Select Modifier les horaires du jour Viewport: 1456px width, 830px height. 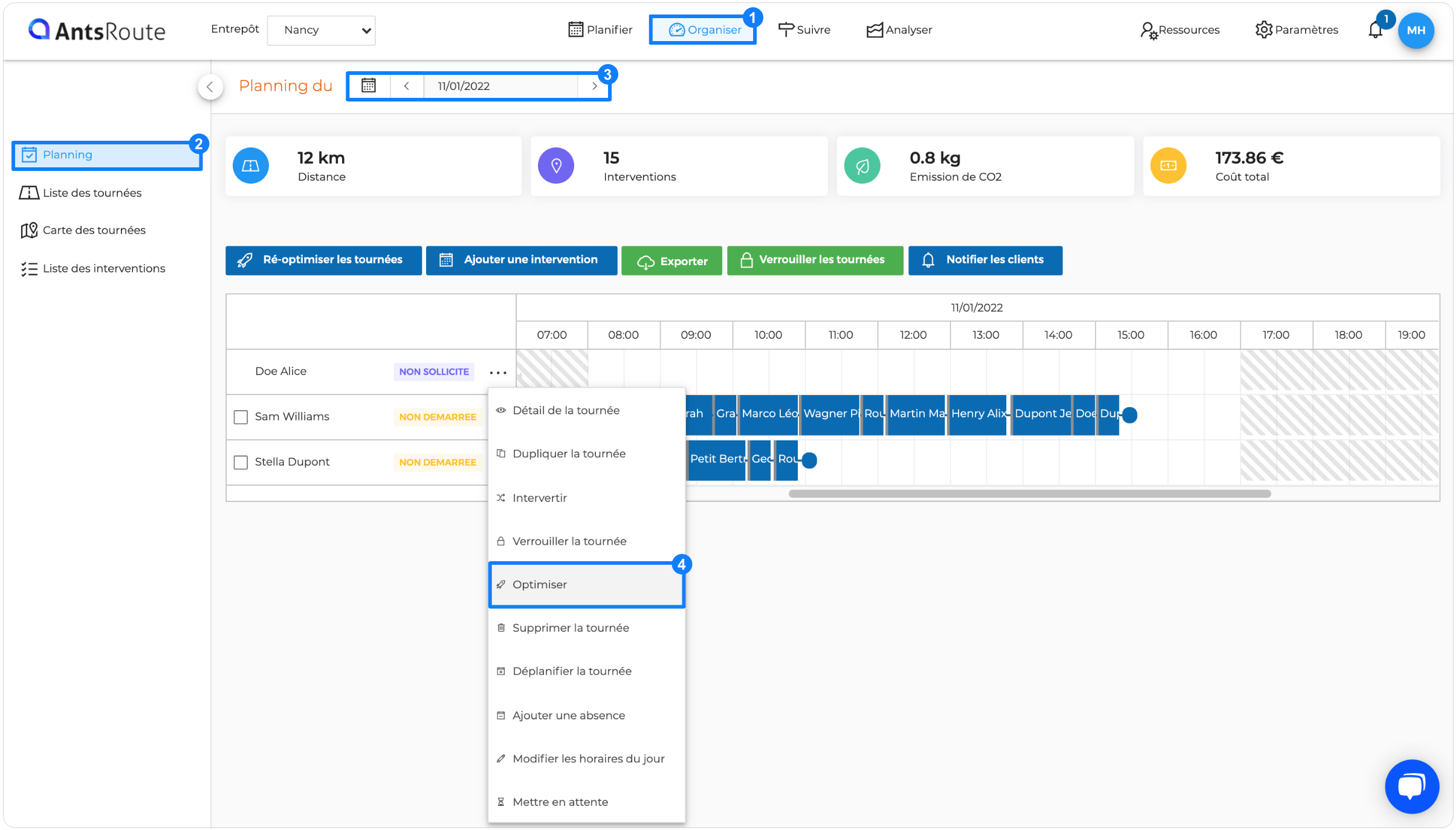[586, 759]
